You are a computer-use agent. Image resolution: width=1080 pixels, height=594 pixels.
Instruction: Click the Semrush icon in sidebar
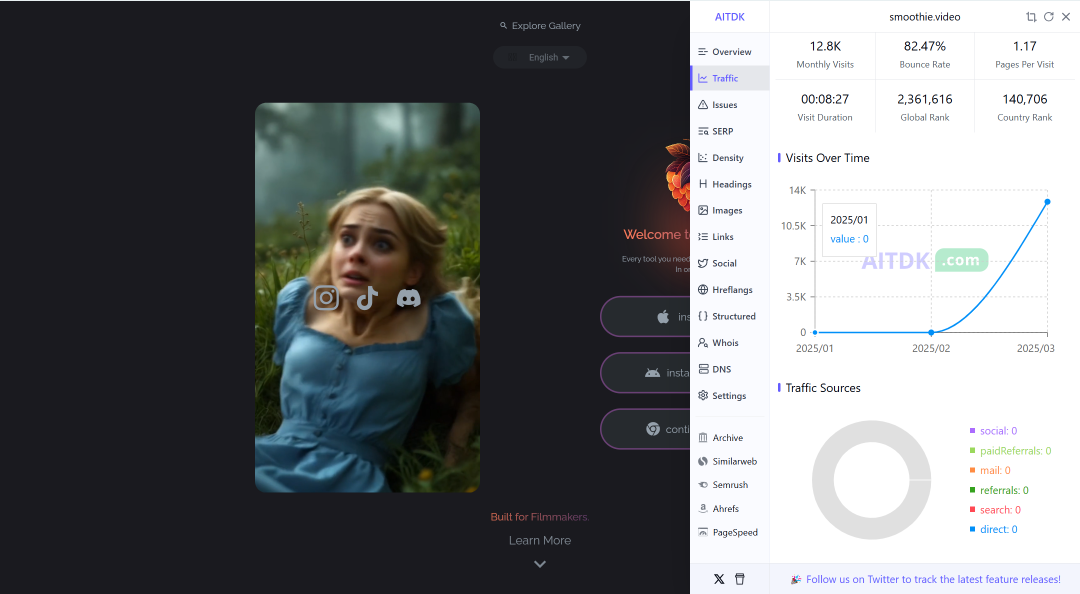703,485
